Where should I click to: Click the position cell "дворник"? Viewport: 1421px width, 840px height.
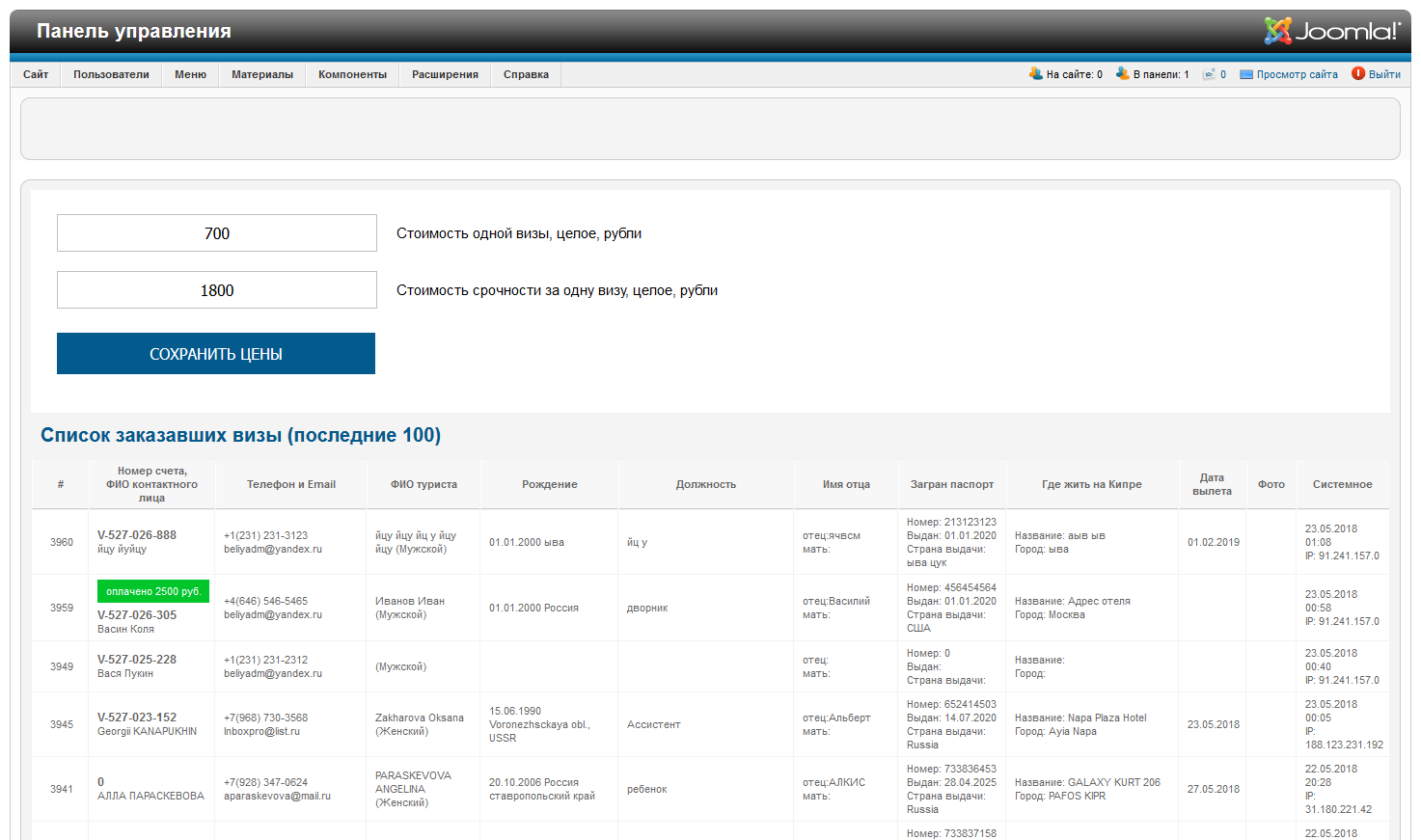(647, 608)
